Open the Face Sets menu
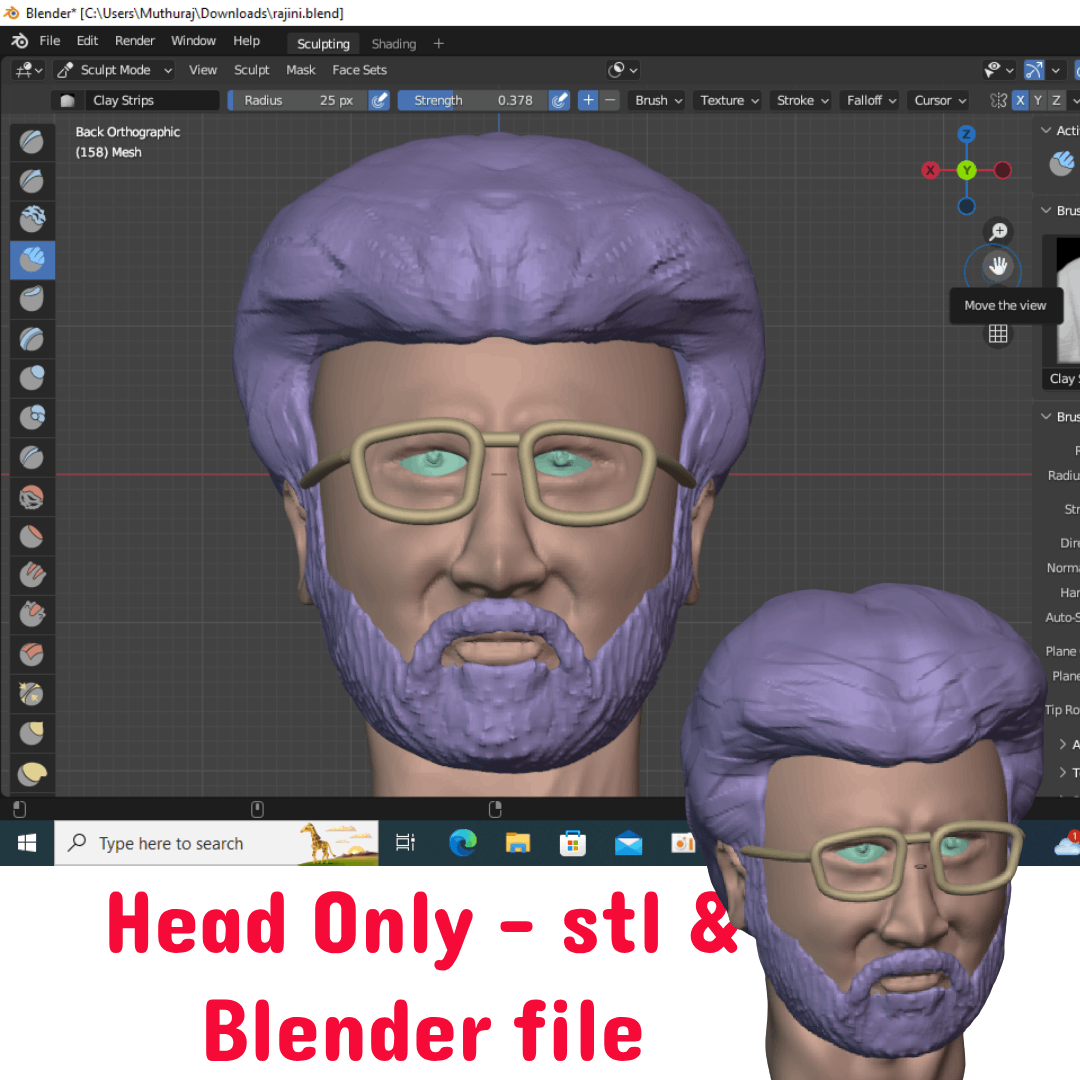The height and width of the screenshot is (1080, 1080). click(x=359, y=70)
